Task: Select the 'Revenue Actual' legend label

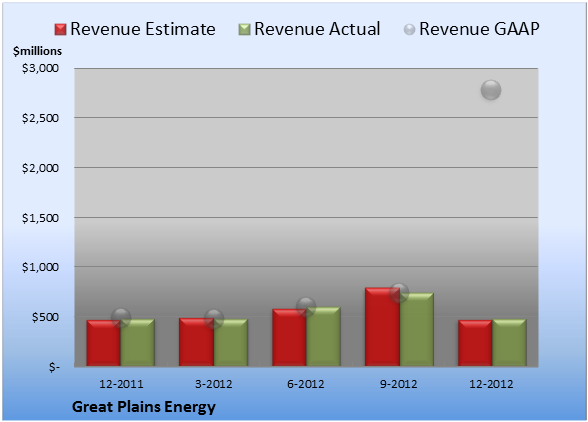Action: [317, 29]
